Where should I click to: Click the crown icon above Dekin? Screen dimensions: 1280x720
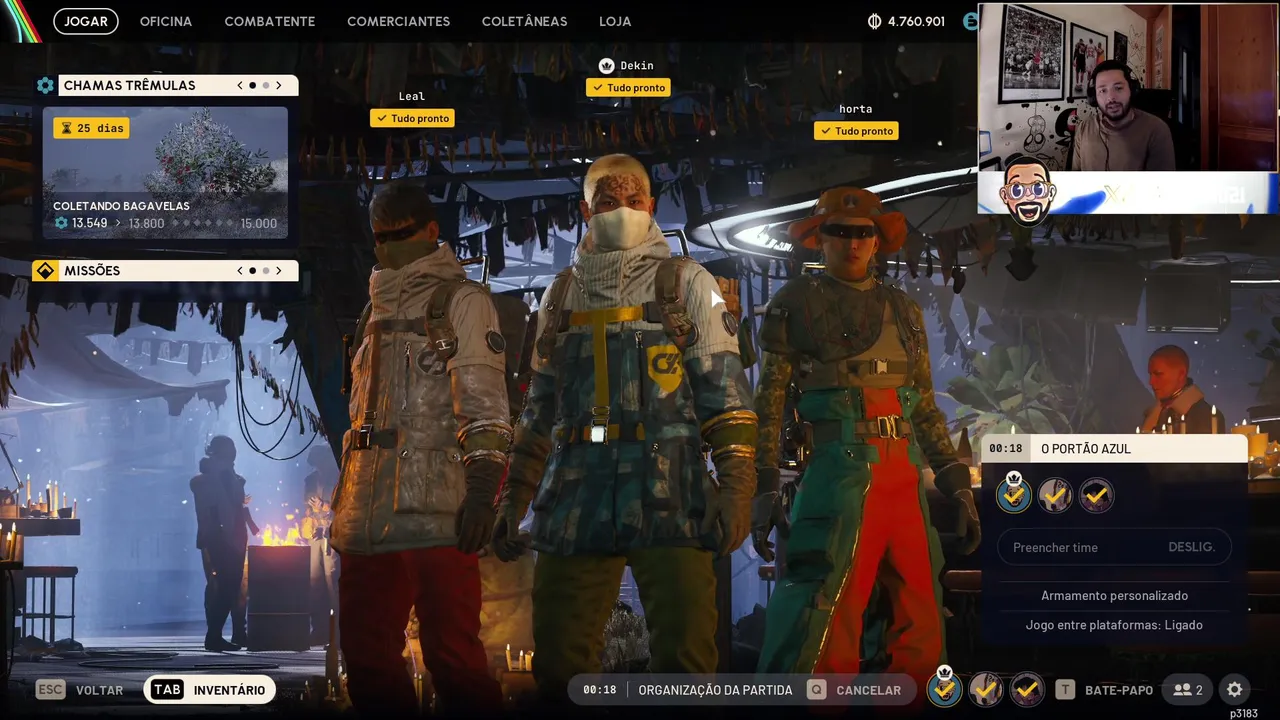coord(606,66)
